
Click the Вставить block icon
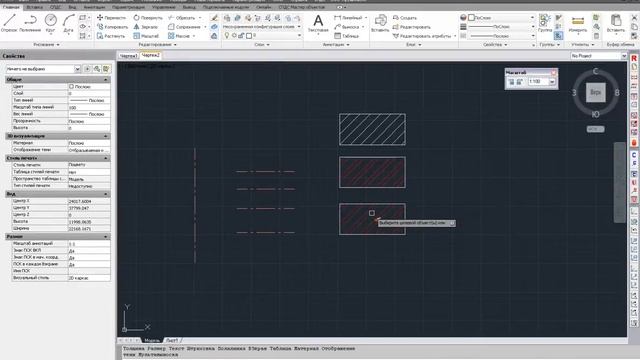pyautogui.click(x=380, y=22)
